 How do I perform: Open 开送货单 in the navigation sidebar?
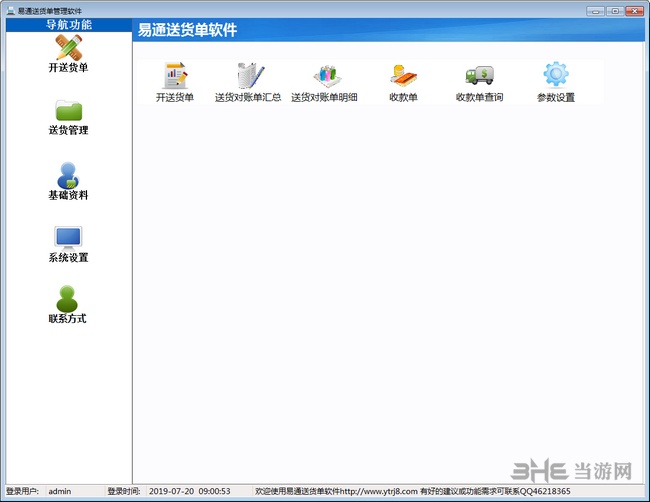tap(68, 54)
